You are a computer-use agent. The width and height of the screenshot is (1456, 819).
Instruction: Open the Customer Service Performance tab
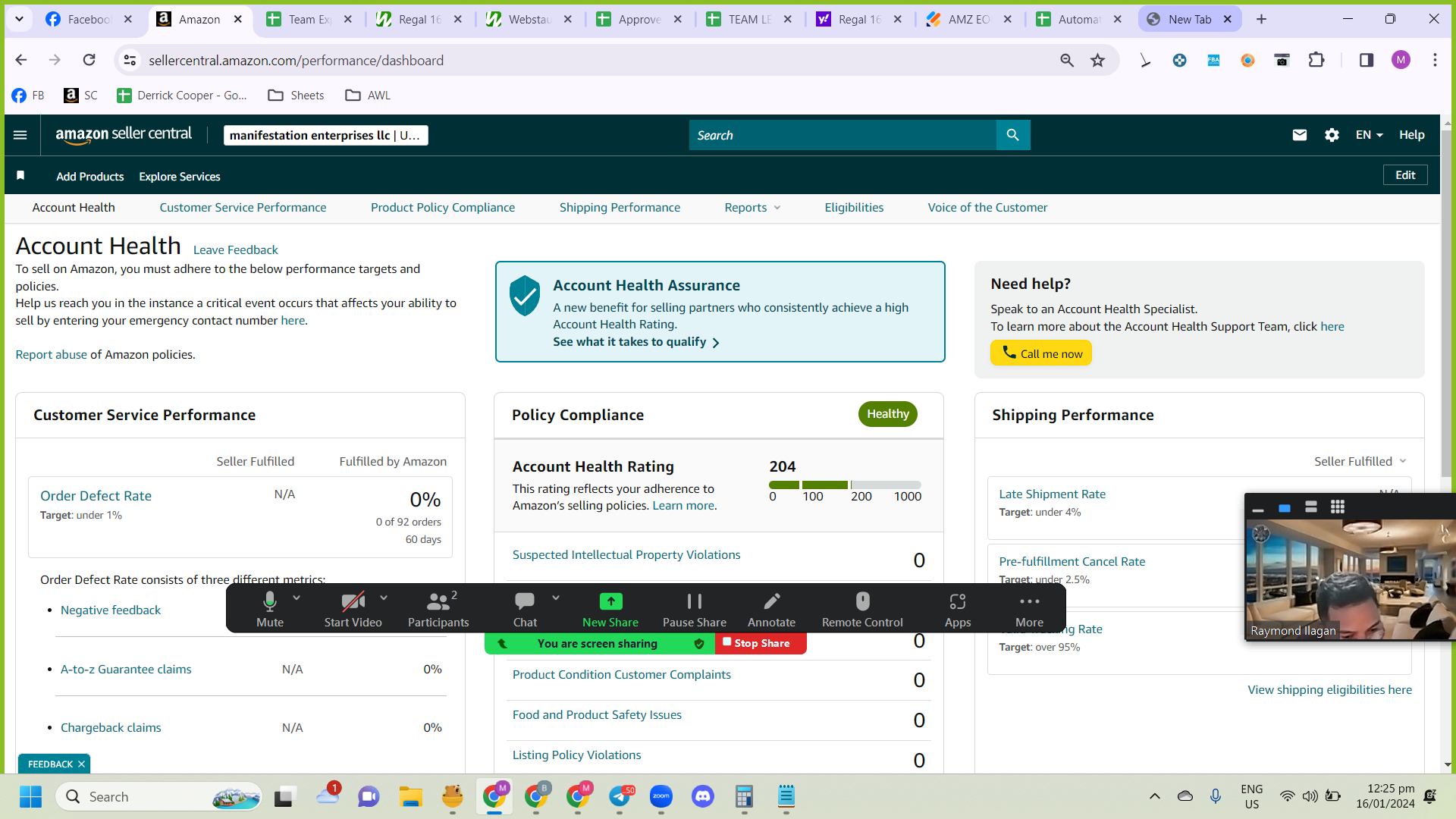point(243,208)
